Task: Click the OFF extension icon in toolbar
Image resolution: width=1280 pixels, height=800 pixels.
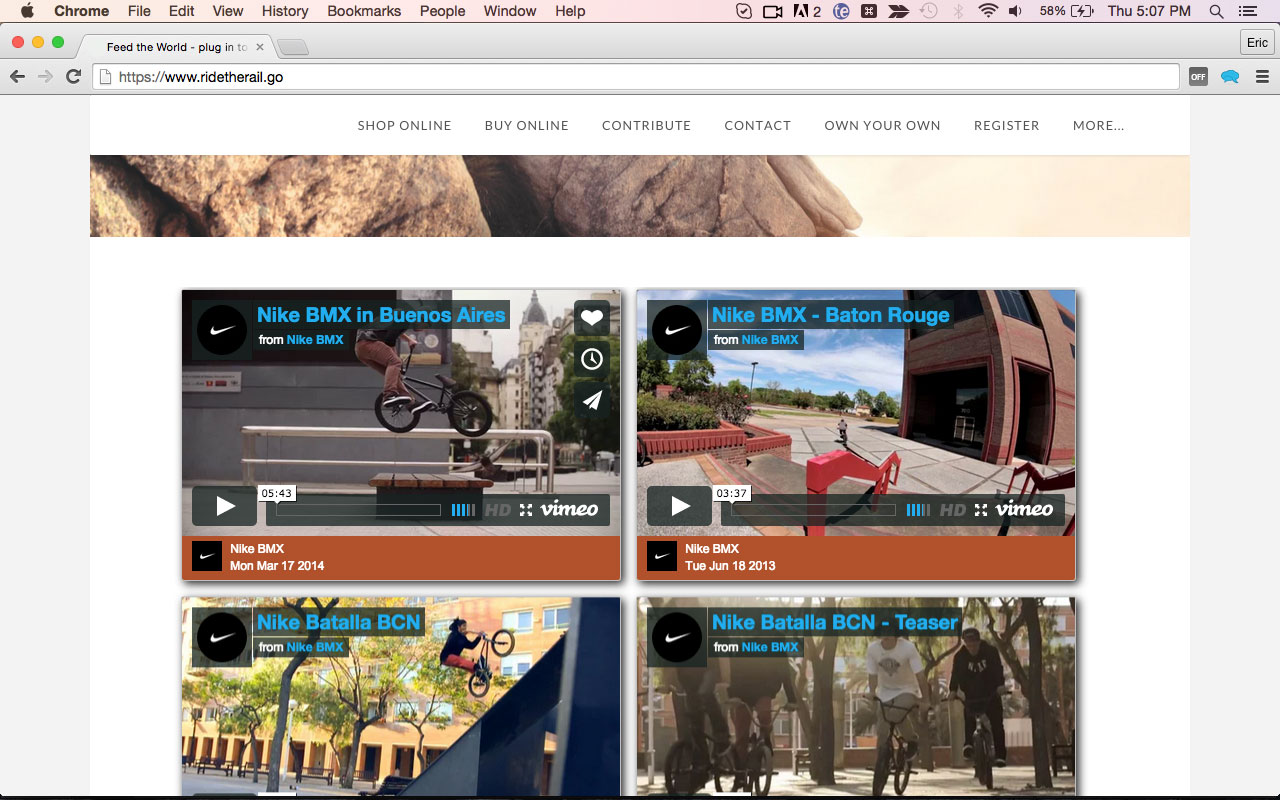Action: [1198, 77]
